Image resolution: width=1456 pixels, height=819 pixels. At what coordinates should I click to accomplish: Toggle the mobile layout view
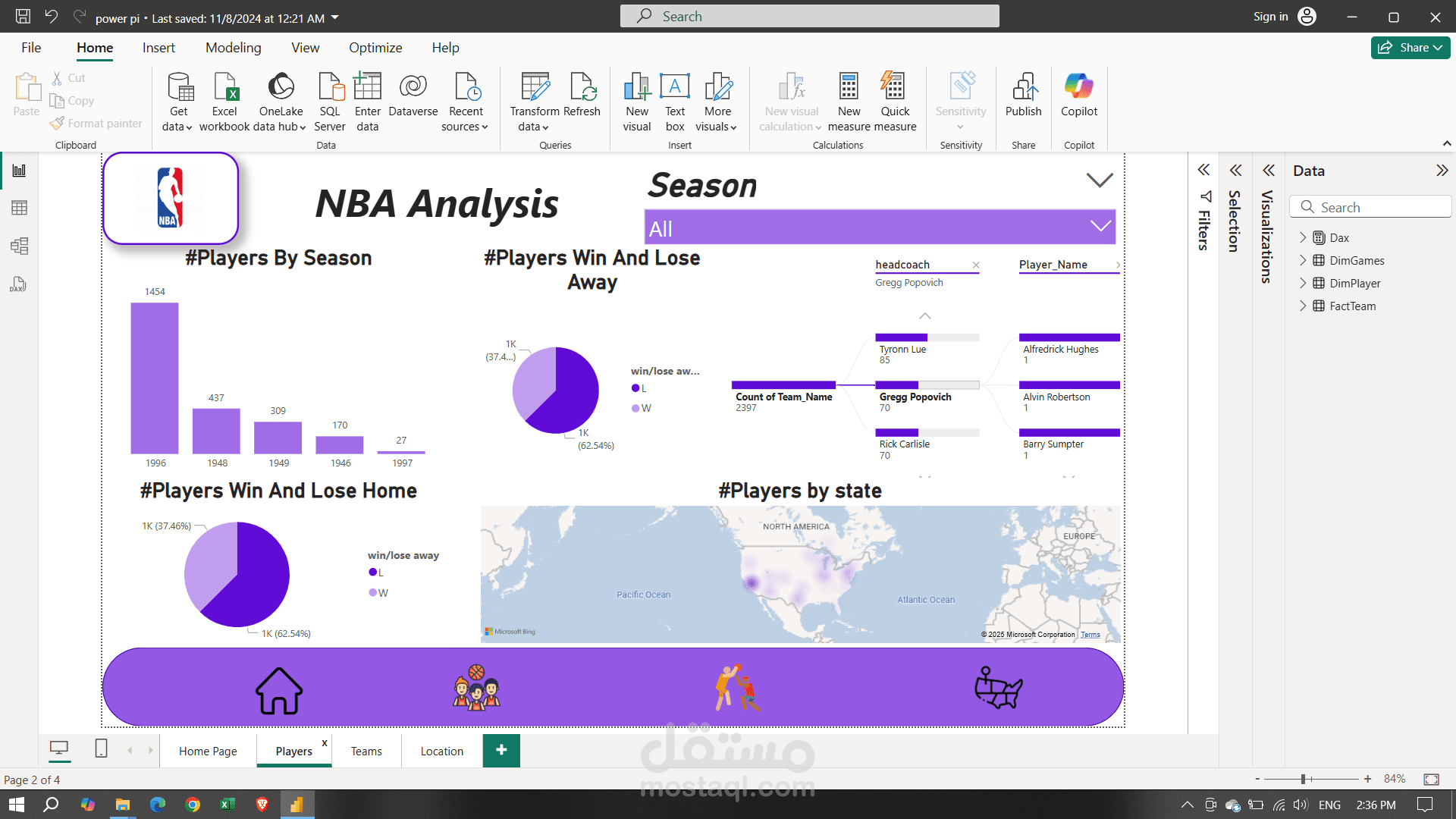pos(101,749)
